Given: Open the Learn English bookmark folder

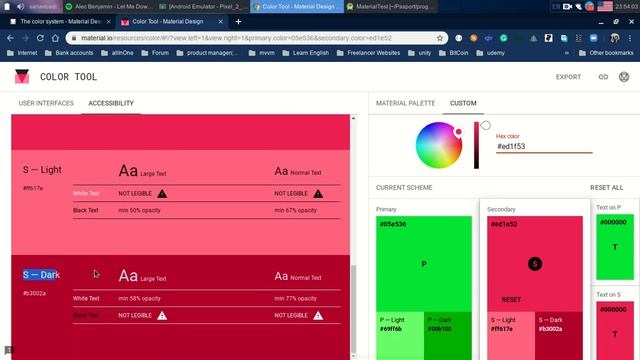Looking at the screenshot, I should pyautogui.click(x=305, y=53).
